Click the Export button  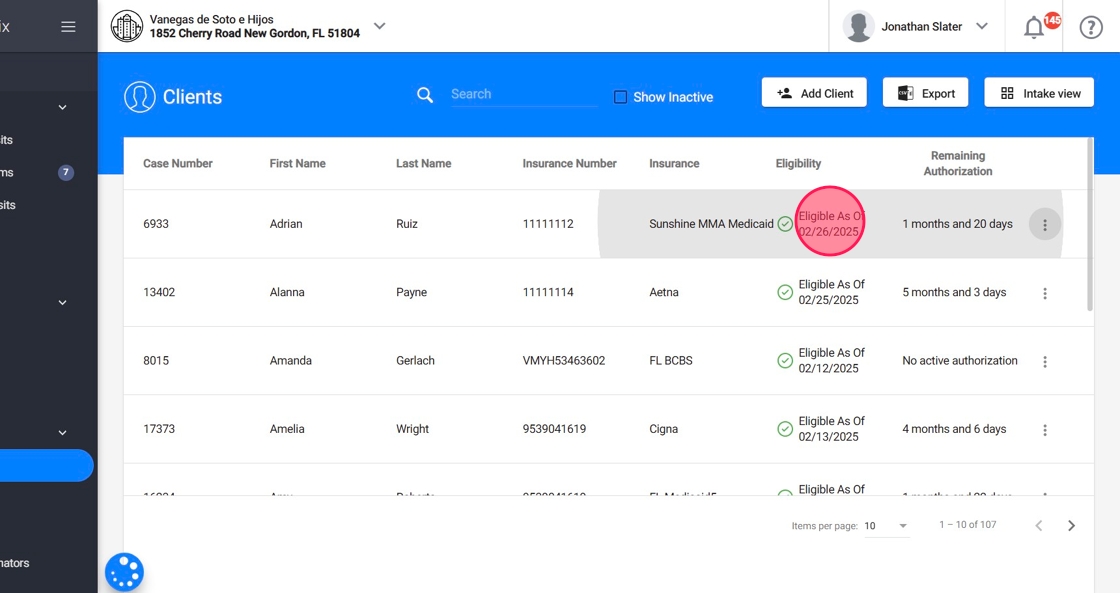click(926, 93)
